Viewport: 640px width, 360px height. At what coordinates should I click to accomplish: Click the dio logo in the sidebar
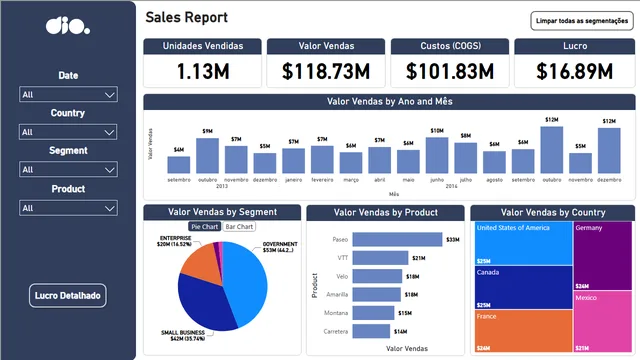68,26
